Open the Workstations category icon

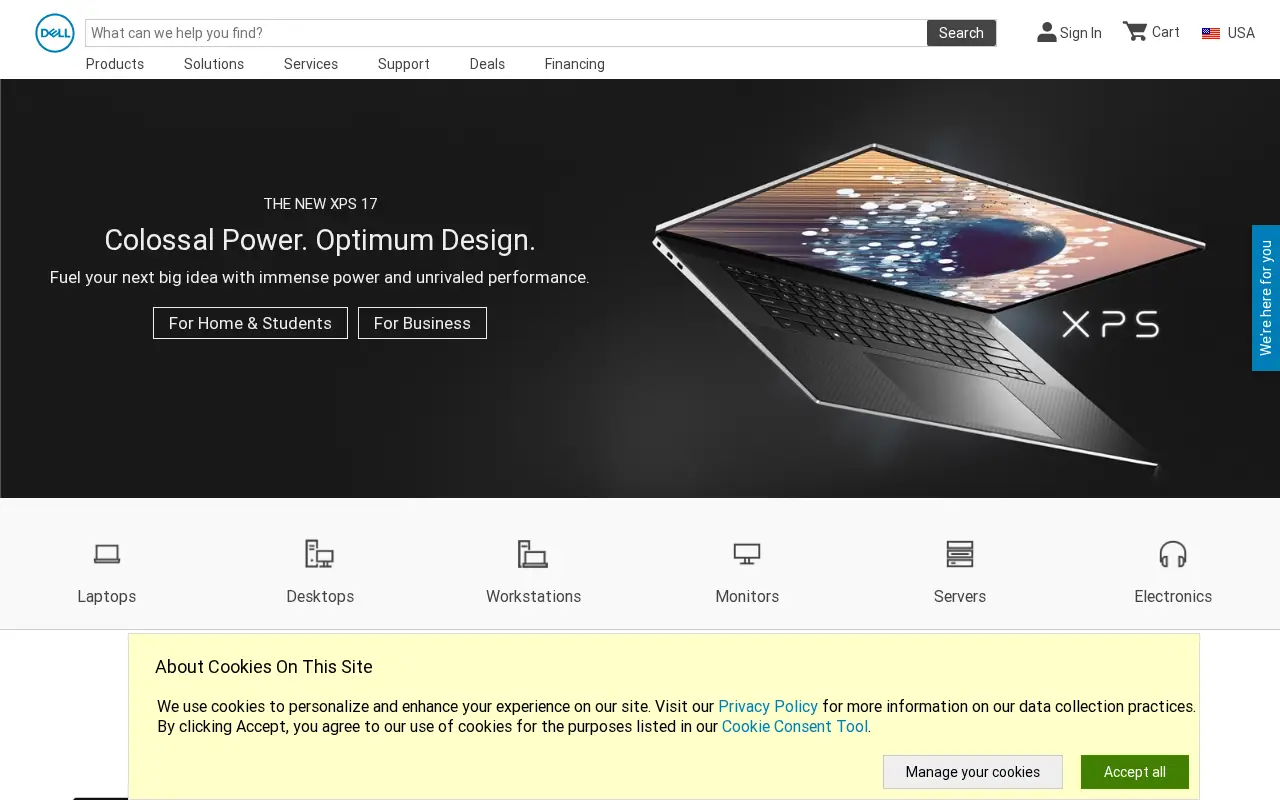point(533,553)
